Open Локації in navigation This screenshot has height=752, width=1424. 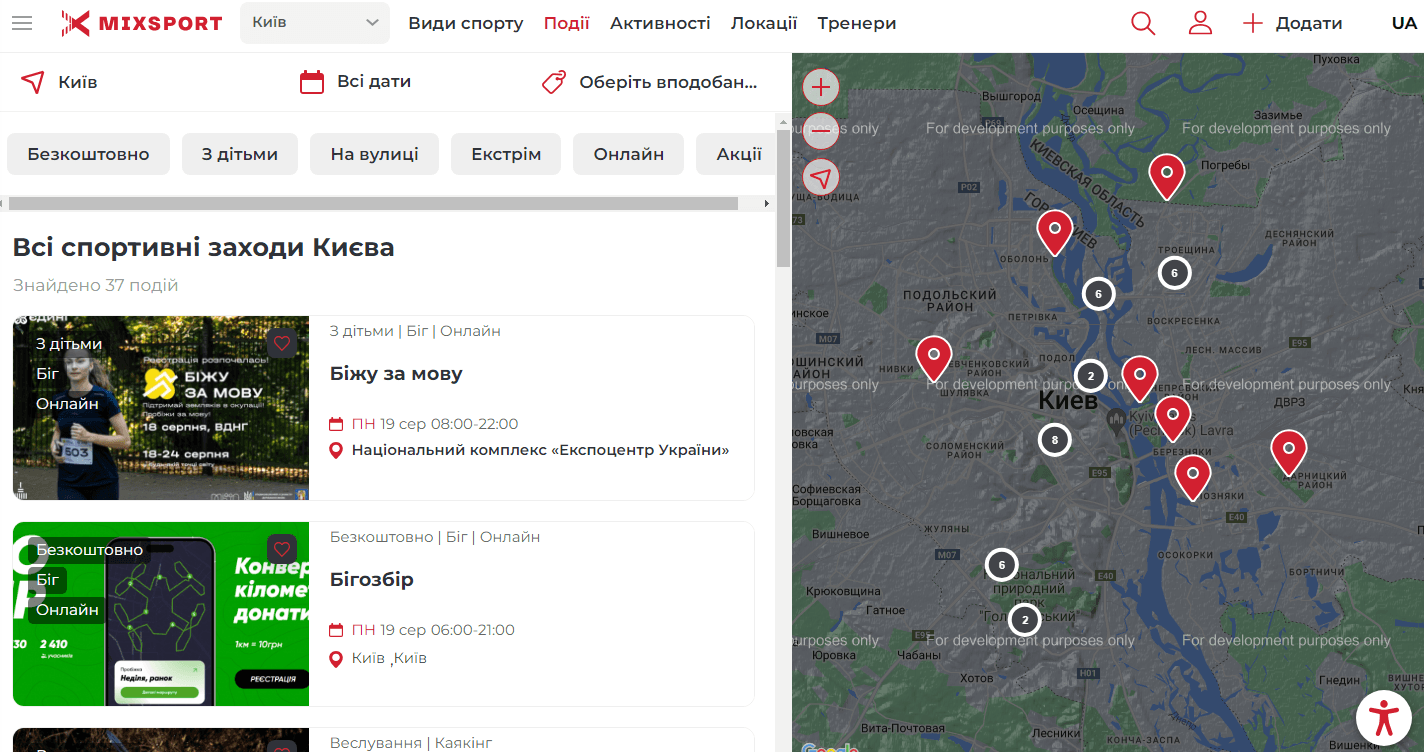[764, 23]
